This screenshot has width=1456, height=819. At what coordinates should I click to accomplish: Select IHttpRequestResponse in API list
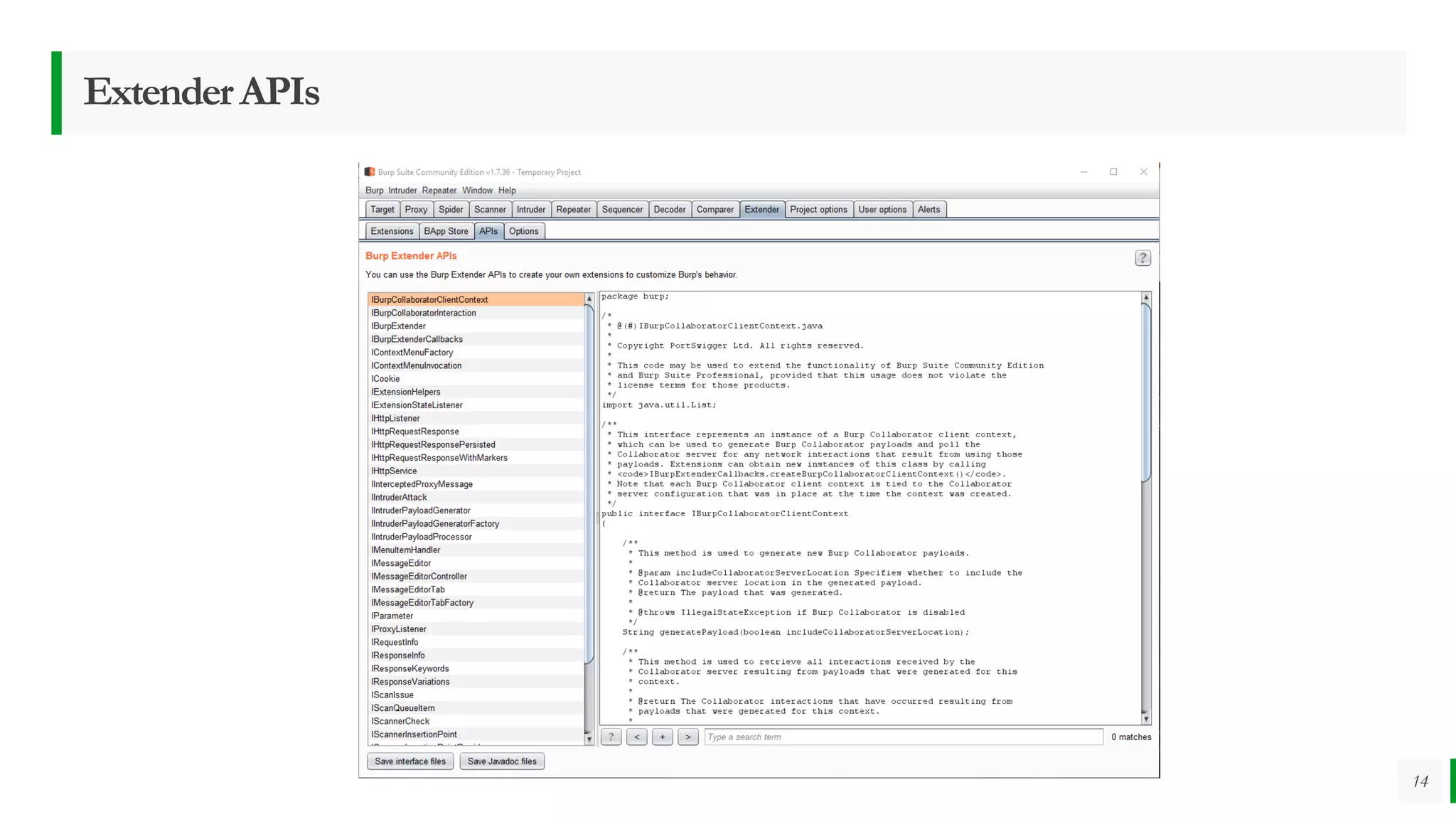click(x=476, y=432)
